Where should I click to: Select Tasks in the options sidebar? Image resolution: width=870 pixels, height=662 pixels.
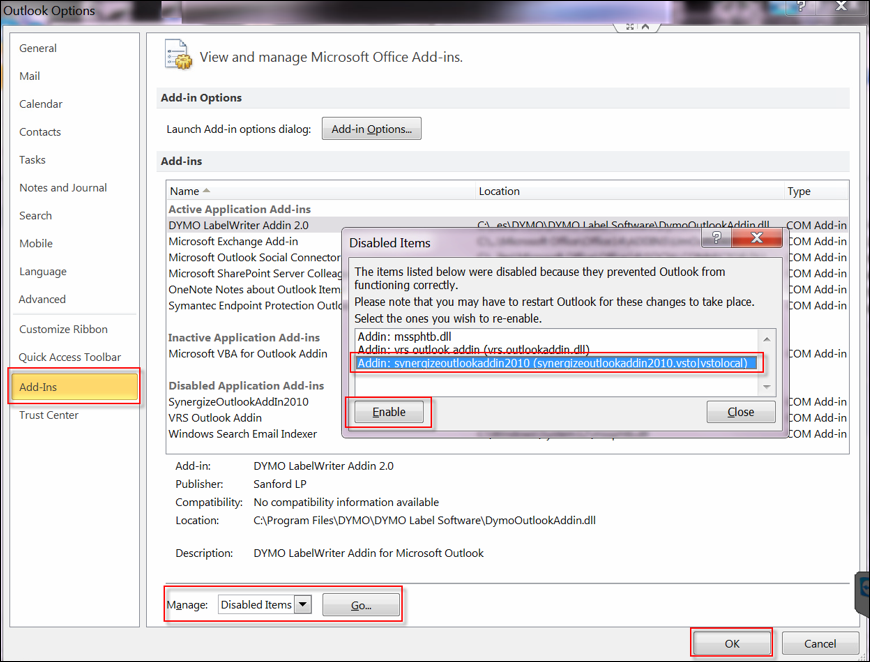pyautogui.click(x=32, y=160)
